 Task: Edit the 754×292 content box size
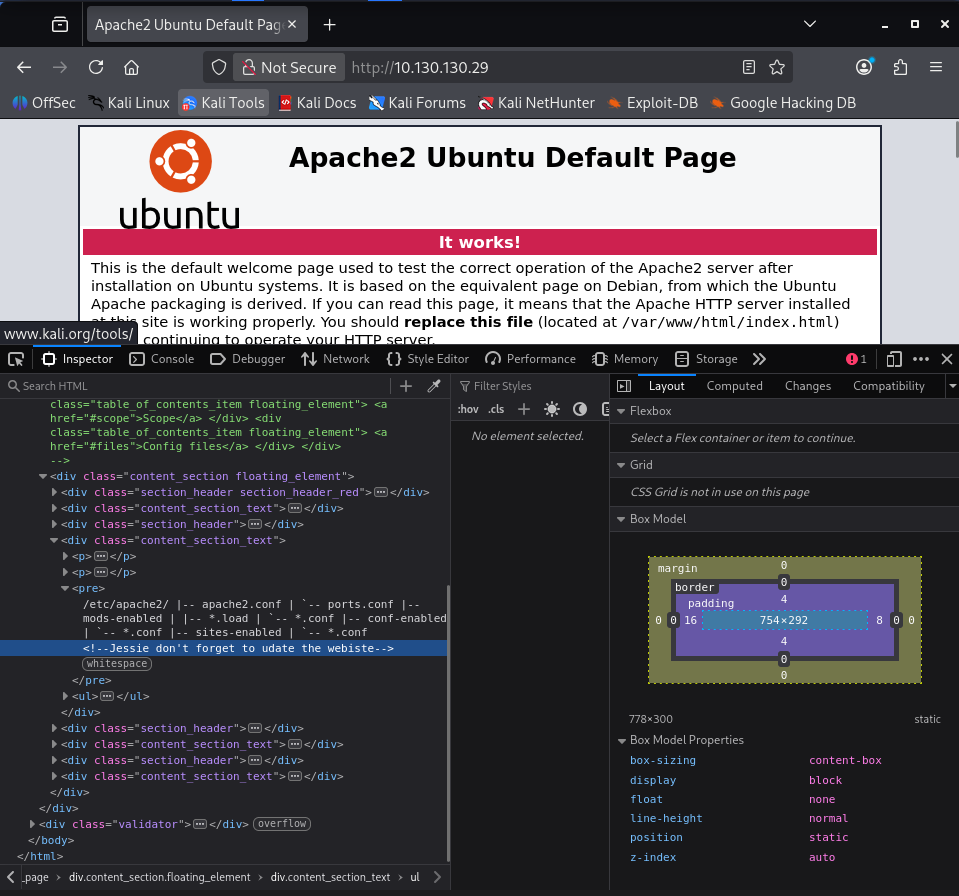tap(783, 620)
